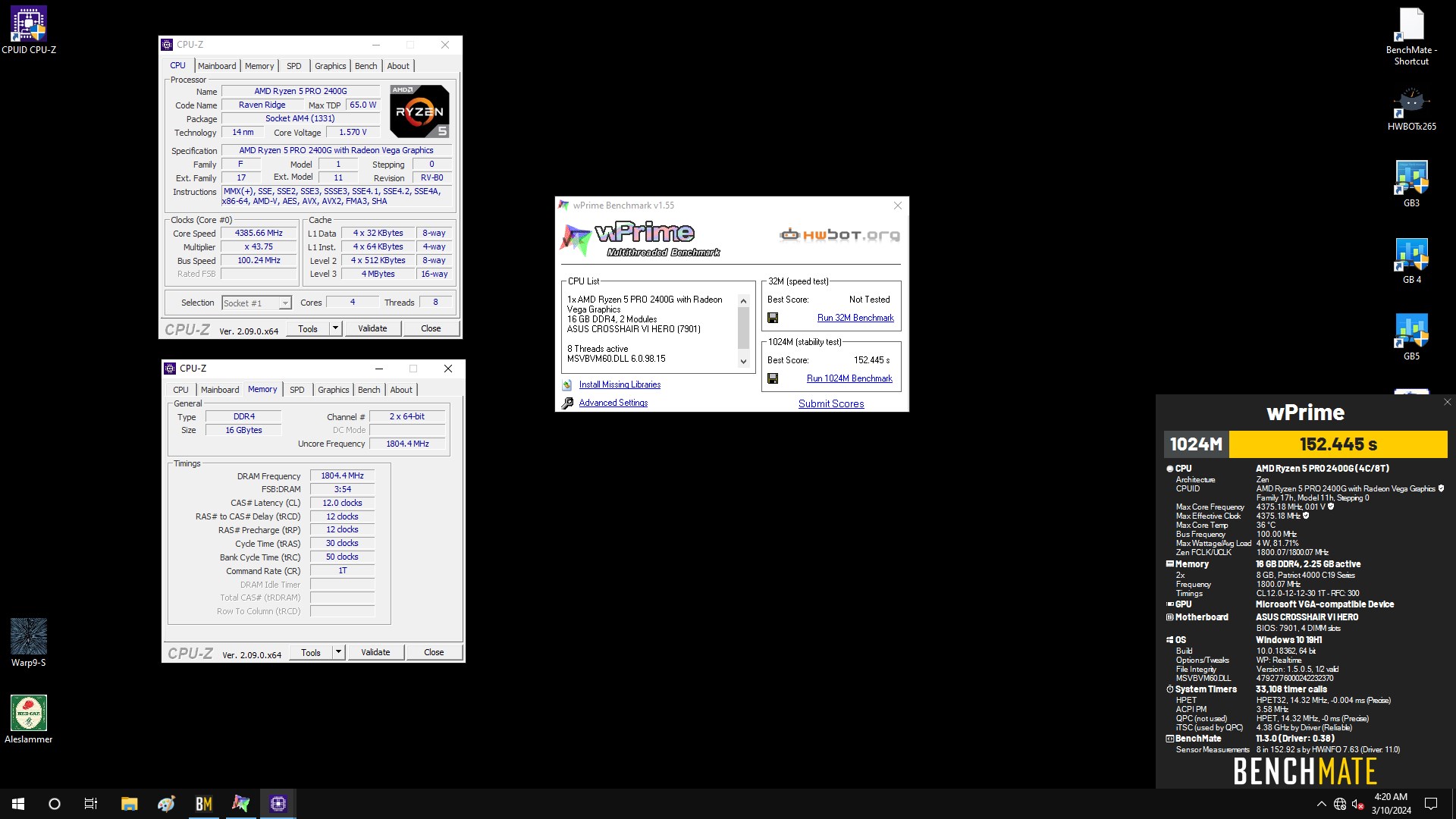Viewport: 1456px width, 819px height.
Task: Click the Install Missing Libraries icon
Action: click(x=566, y=385)
